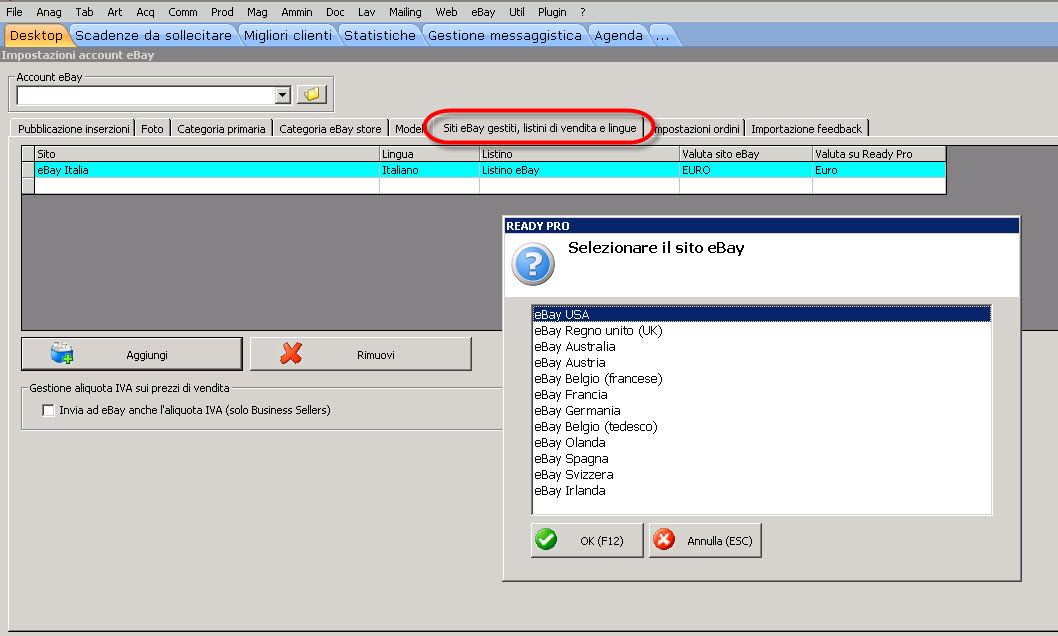1058x636 pixels.
Task: Click the red cross icon on Rimuovi
Action: 291,353
